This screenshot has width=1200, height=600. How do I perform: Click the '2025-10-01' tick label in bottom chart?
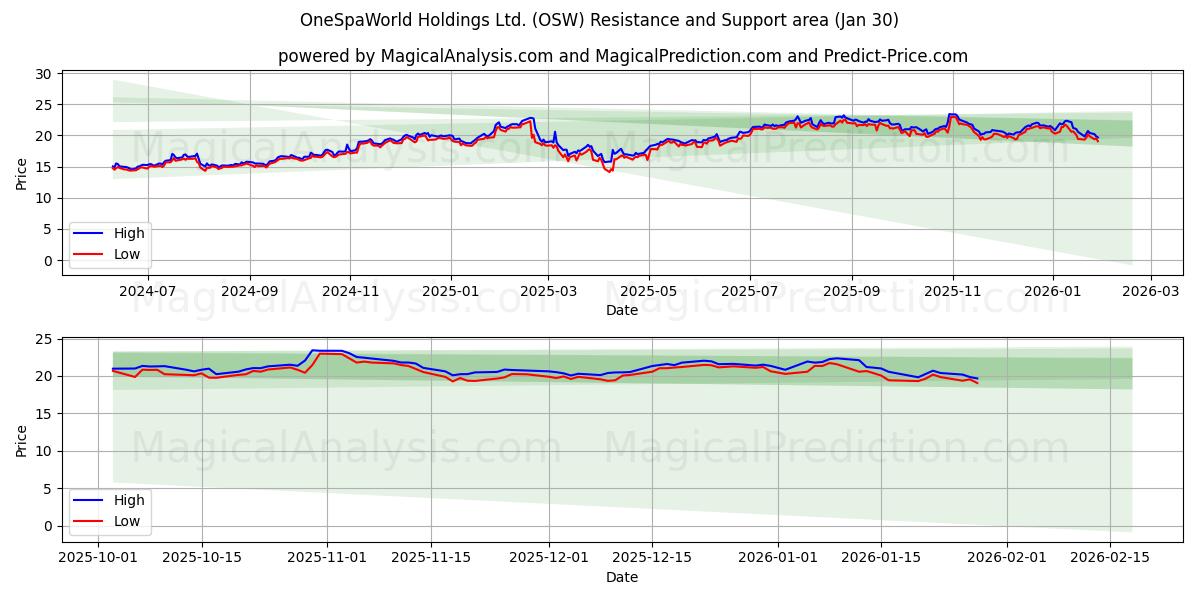[x=99, y=557]
